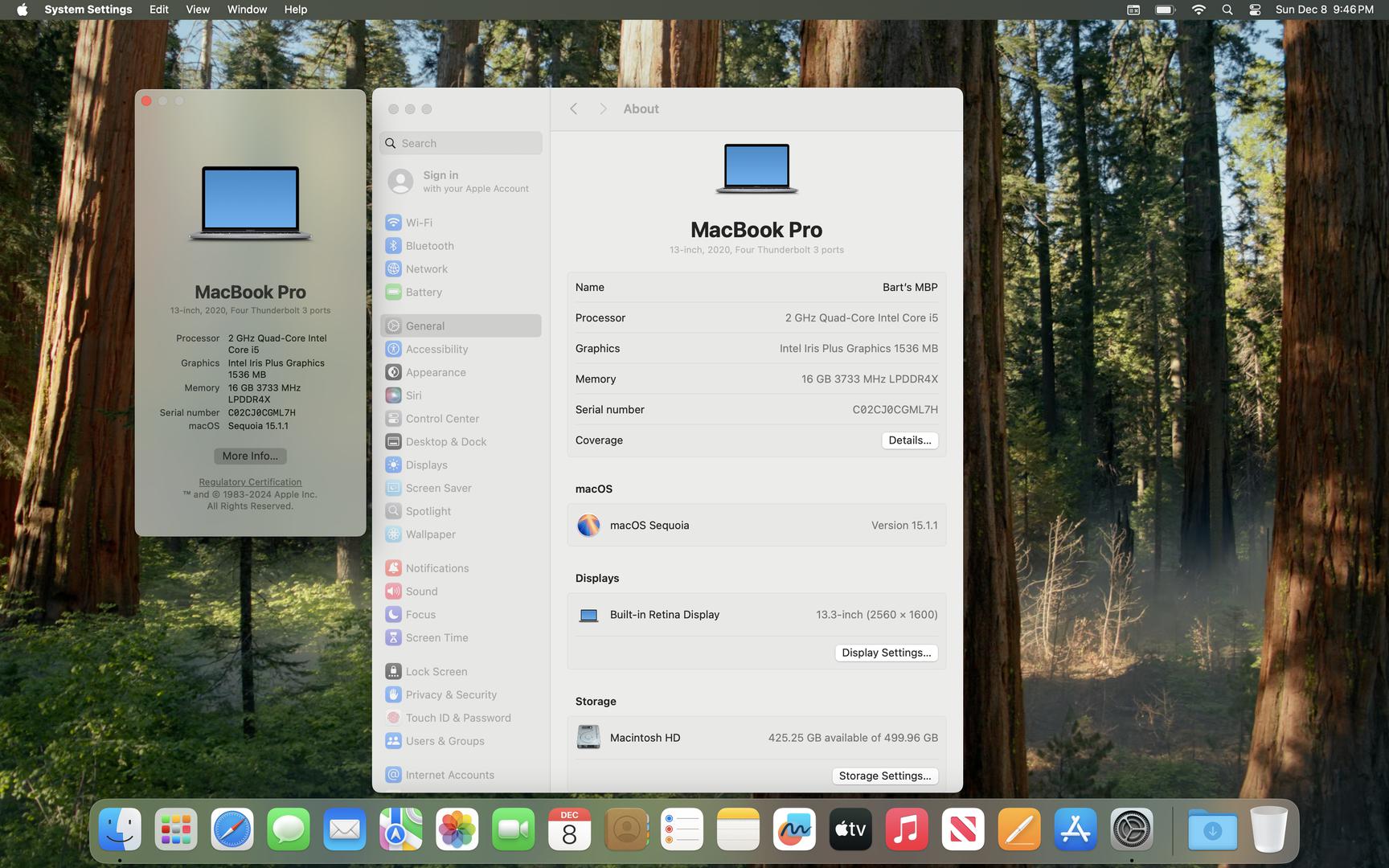Open Focus settings
The image size is (1389, 868).
coord(461,615)
